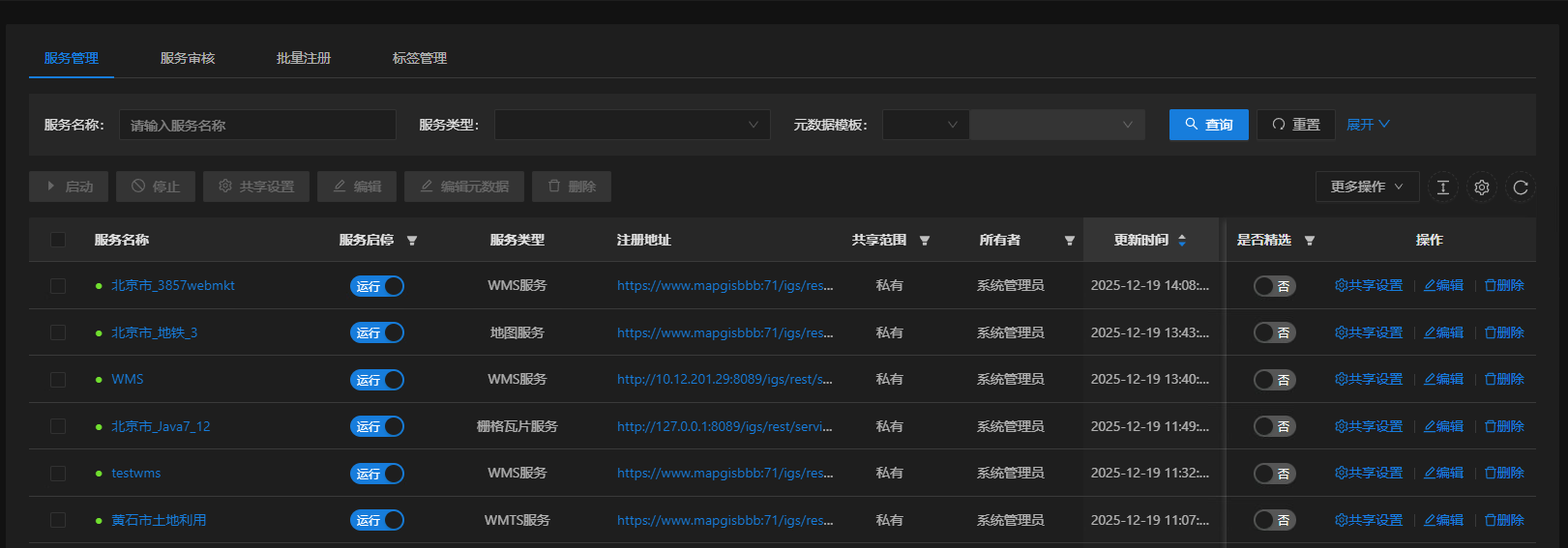
Task: Select all rows with the header checkbox
Action: (58, 240)
